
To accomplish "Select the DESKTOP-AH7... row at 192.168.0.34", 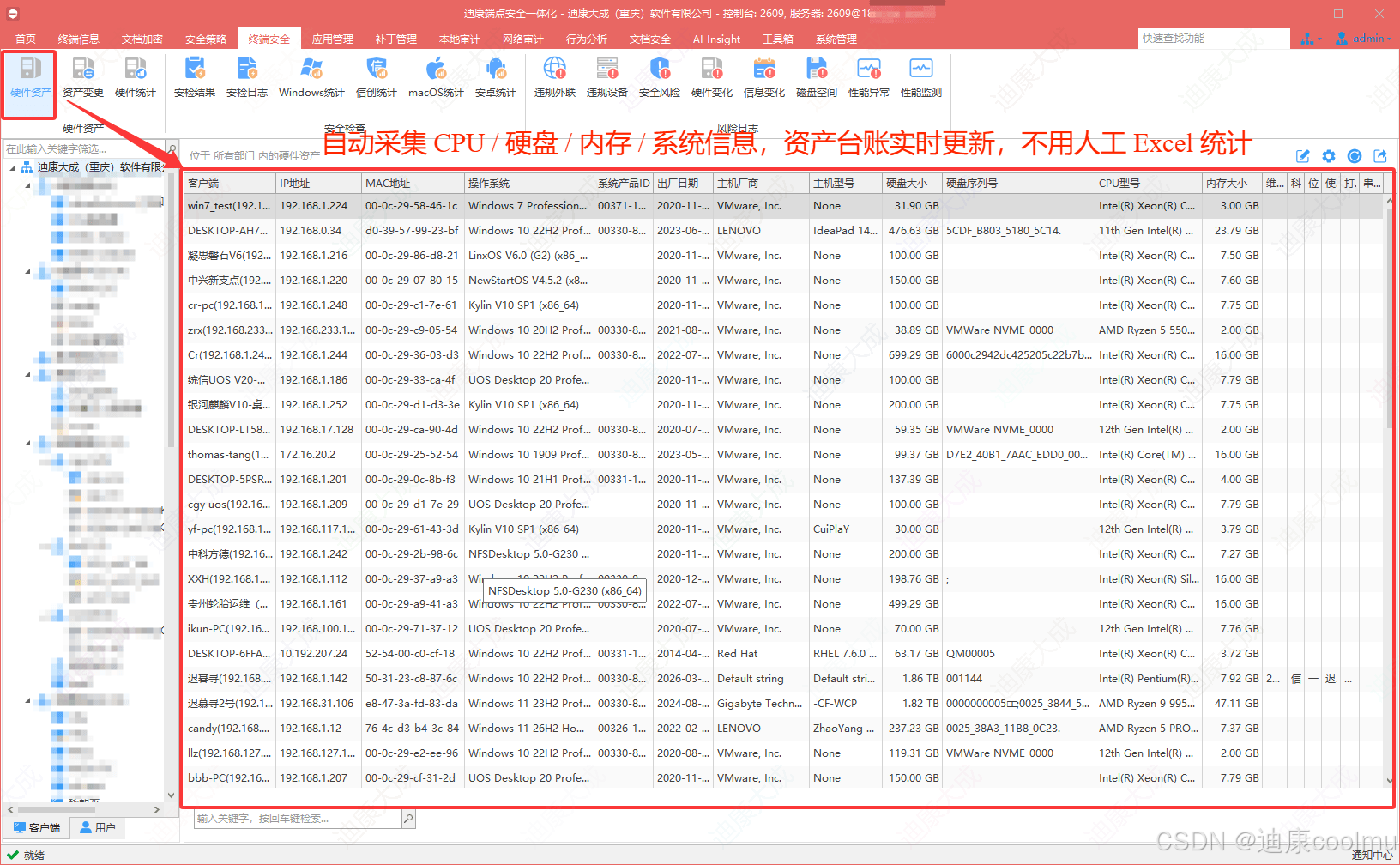I will pyautogui.click(x=783, y=231).
